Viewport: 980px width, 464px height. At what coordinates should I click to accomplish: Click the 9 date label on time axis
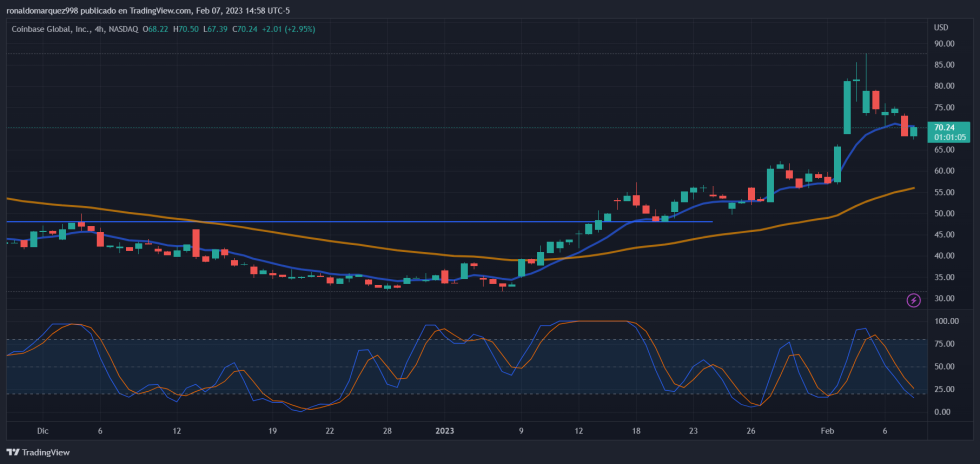click(521, 431)
